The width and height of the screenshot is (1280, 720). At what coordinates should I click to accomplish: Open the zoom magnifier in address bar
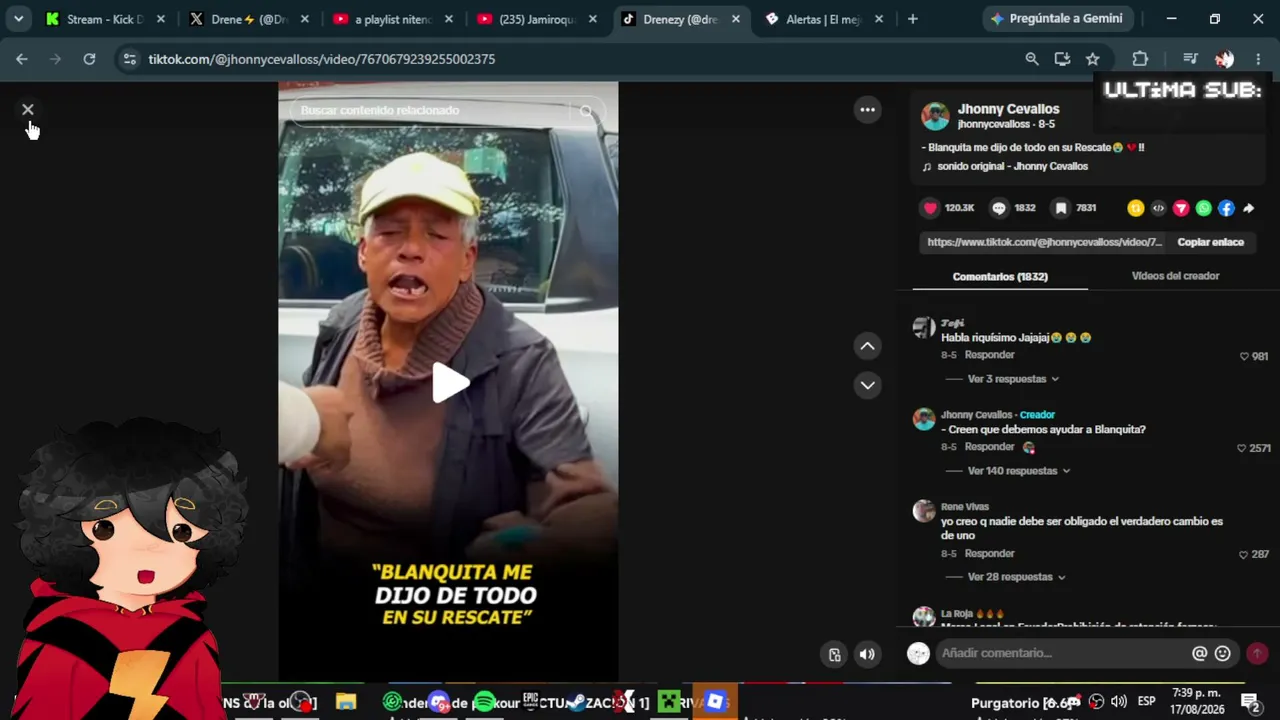point(1032,59)
